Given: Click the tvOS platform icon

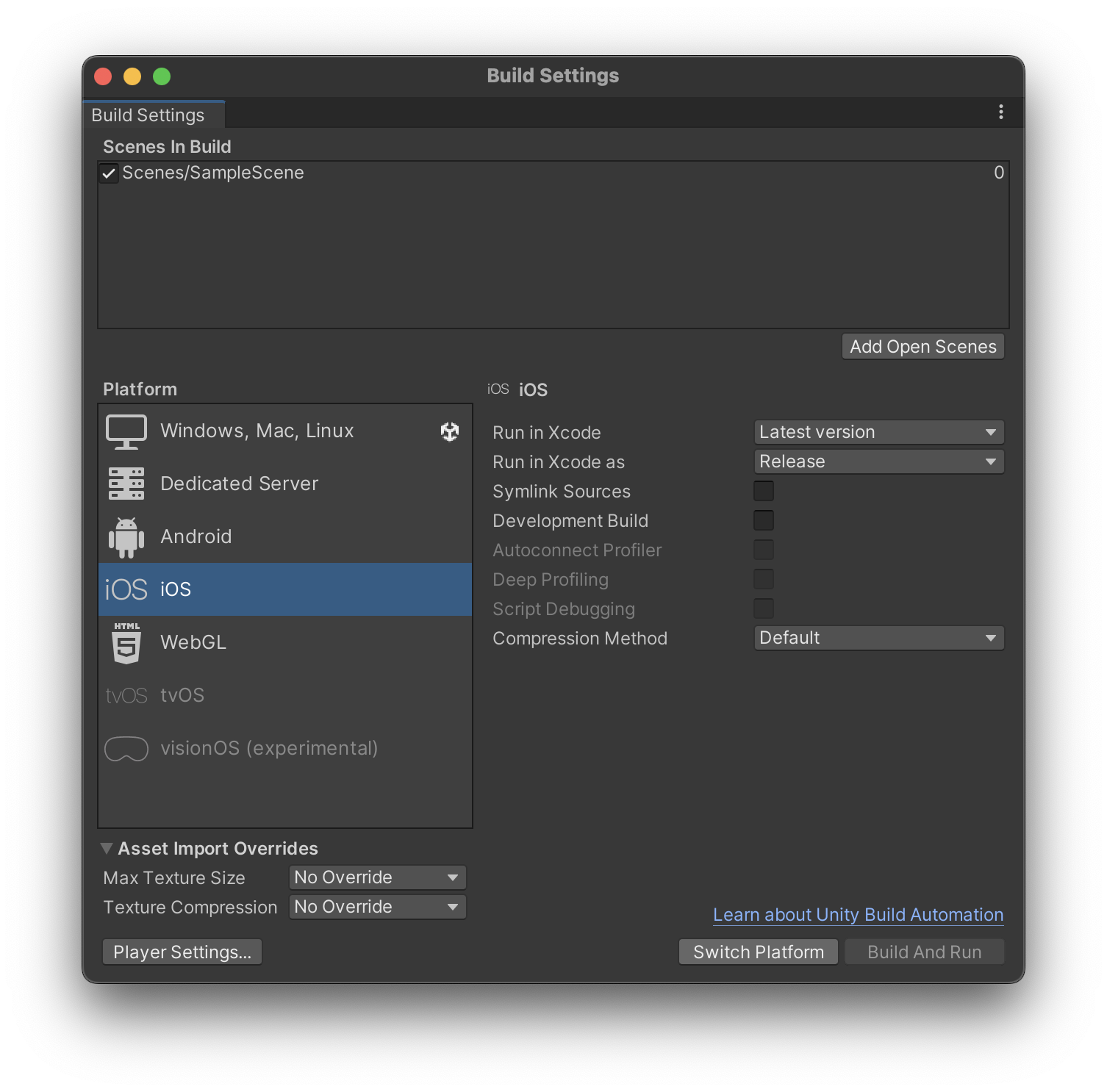Looking at the screenshot, I should [x=126, y=695].
